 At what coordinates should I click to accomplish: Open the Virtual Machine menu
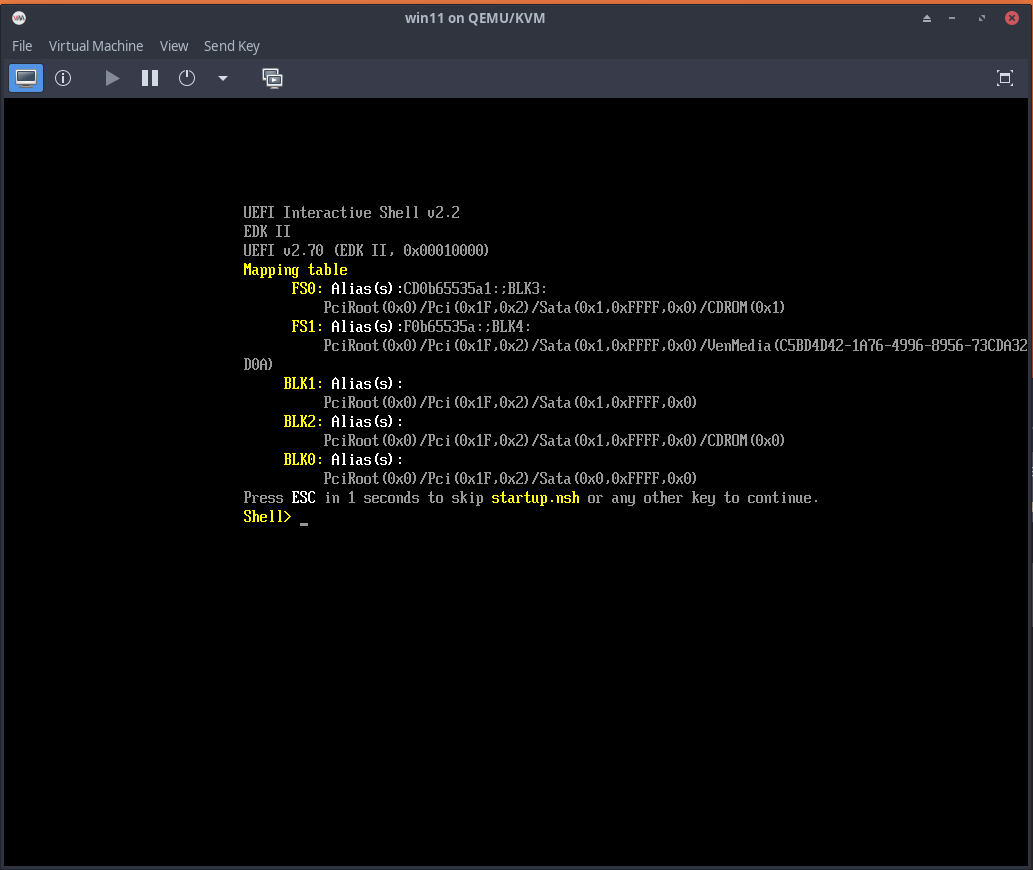coord(96,46)
